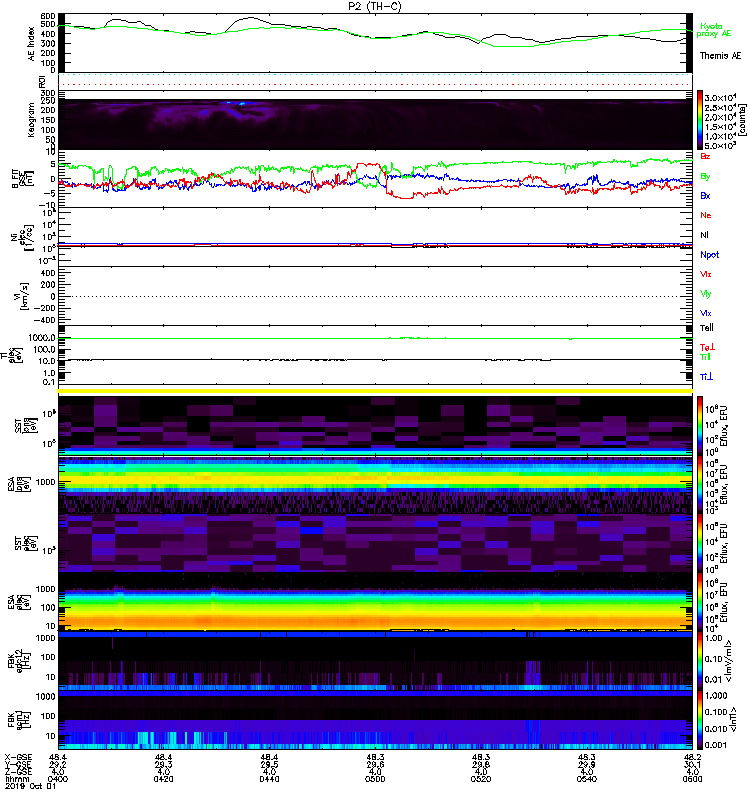This screenshot has width=750, height=800.
Task: Click the plot title P2 (TH-C)
Action: point(374,6)
